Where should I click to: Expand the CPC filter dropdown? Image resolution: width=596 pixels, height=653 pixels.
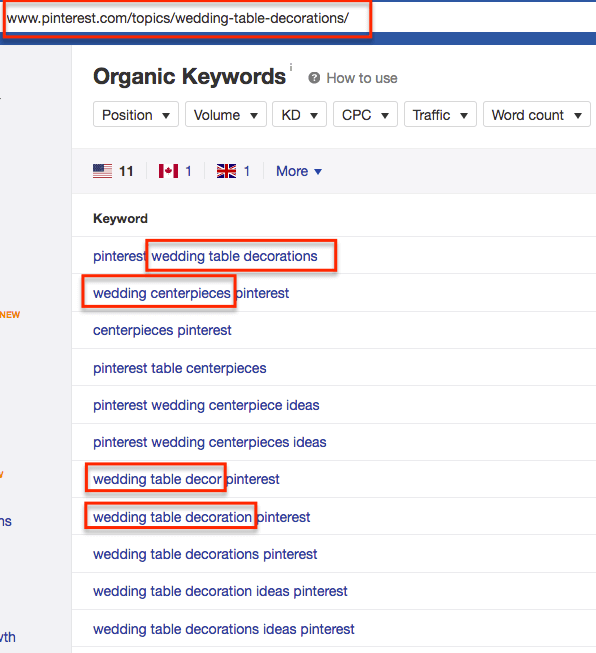point(365,115)
